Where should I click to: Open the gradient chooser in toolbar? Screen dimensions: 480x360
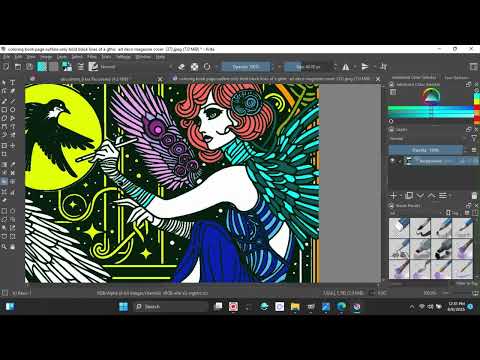point(42,67)
